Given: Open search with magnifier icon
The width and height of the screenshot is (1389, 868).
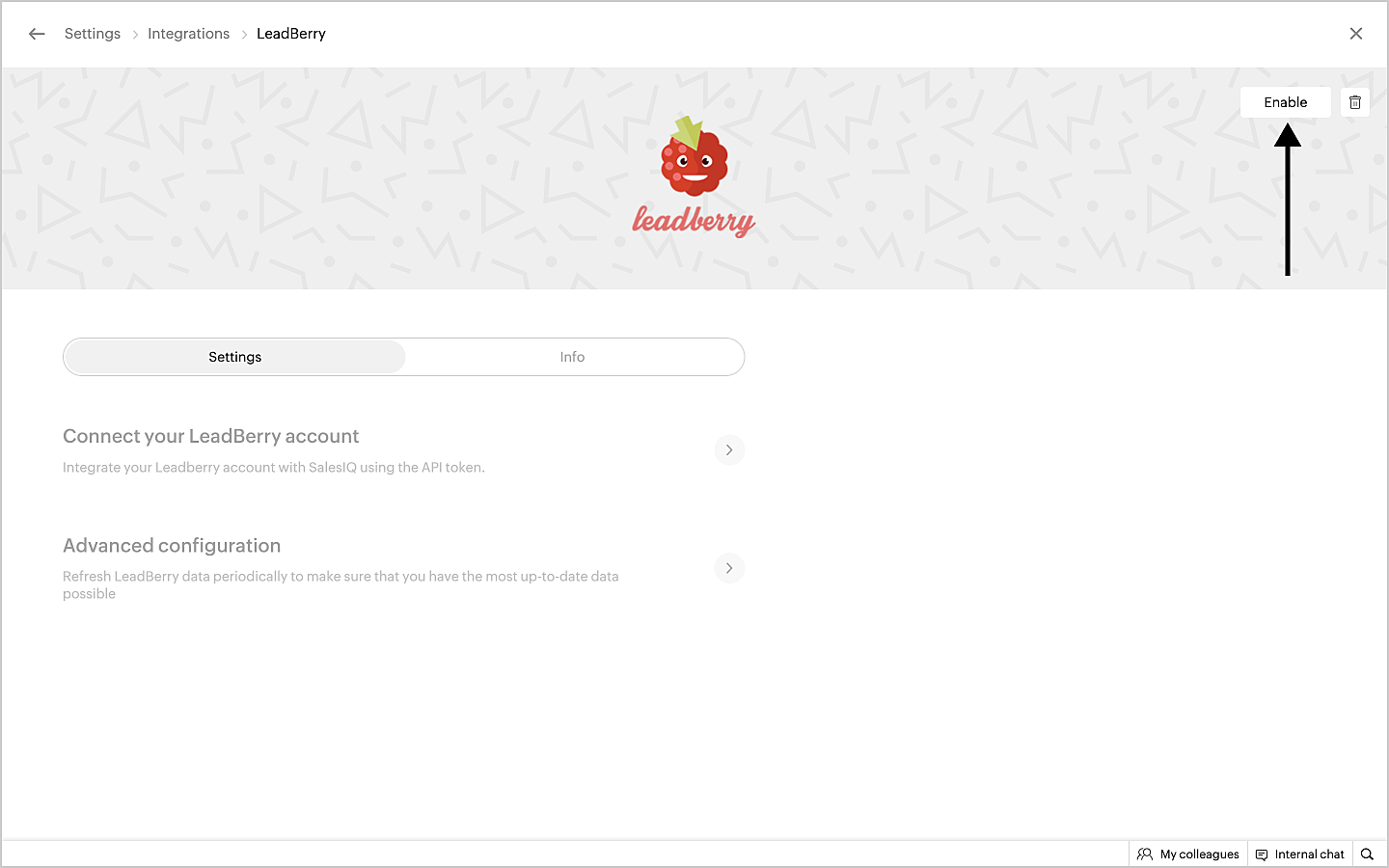Looking at the screenshot, I should (x=1367, y=854).
